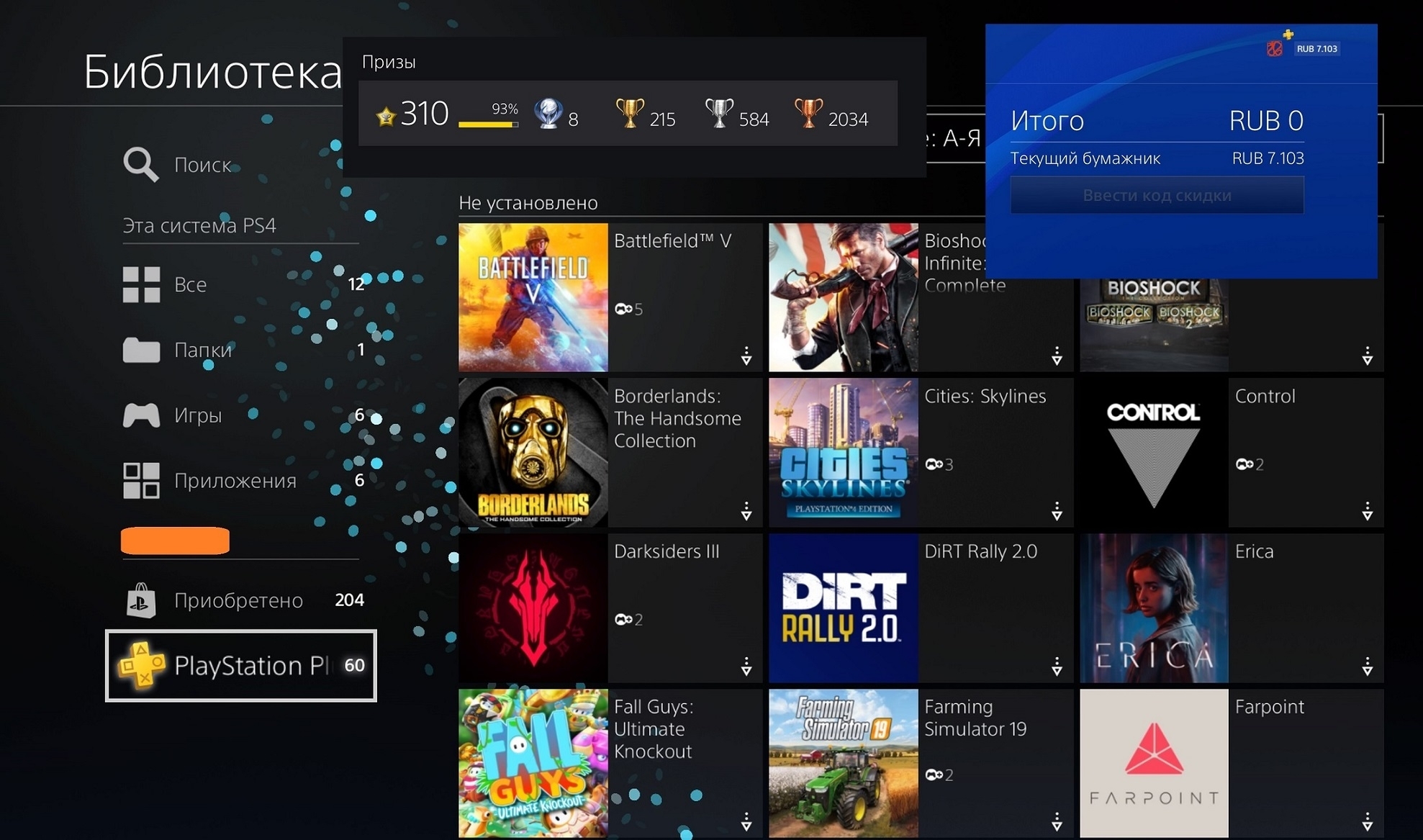Open the Cities: Skylines cover thumbnail
Screen dimensions: 1423x840
(844, 453)
